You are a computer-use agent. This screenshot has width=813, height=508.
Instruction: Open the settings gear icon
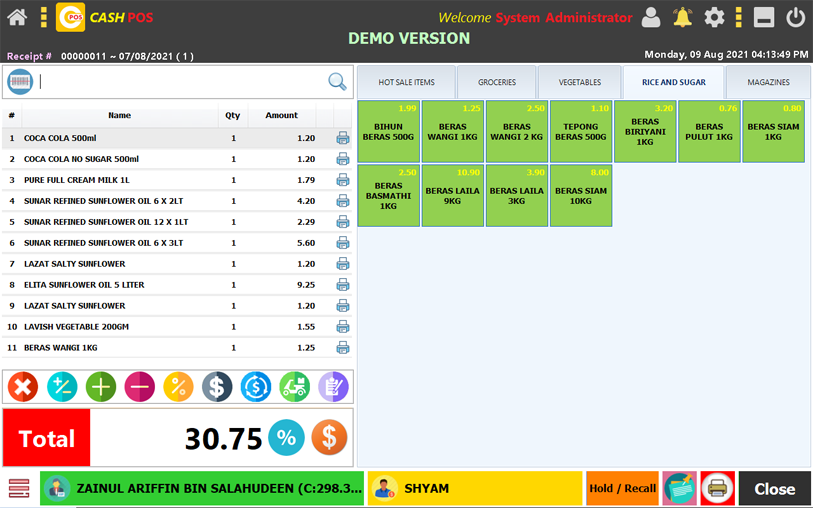tap(714, 18)
